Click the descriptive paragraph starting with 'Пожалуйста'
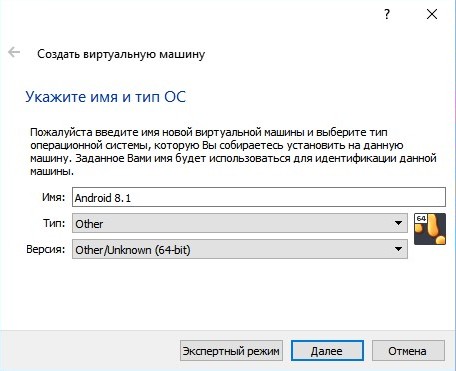 (233, 152)
